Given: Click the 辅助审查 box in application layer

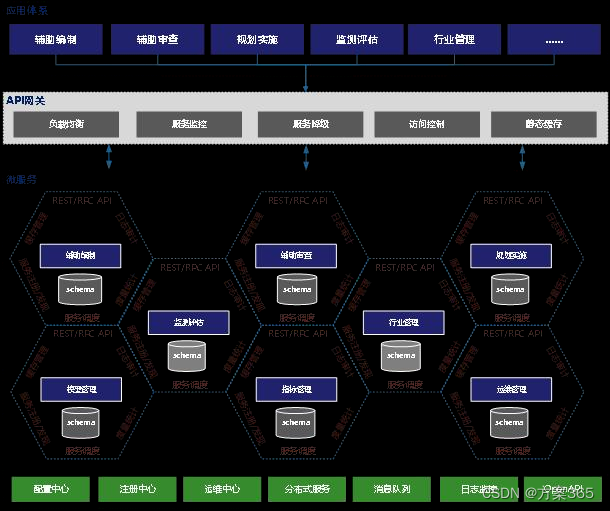Looking at the screenshot, I should (x=158, y=39).
